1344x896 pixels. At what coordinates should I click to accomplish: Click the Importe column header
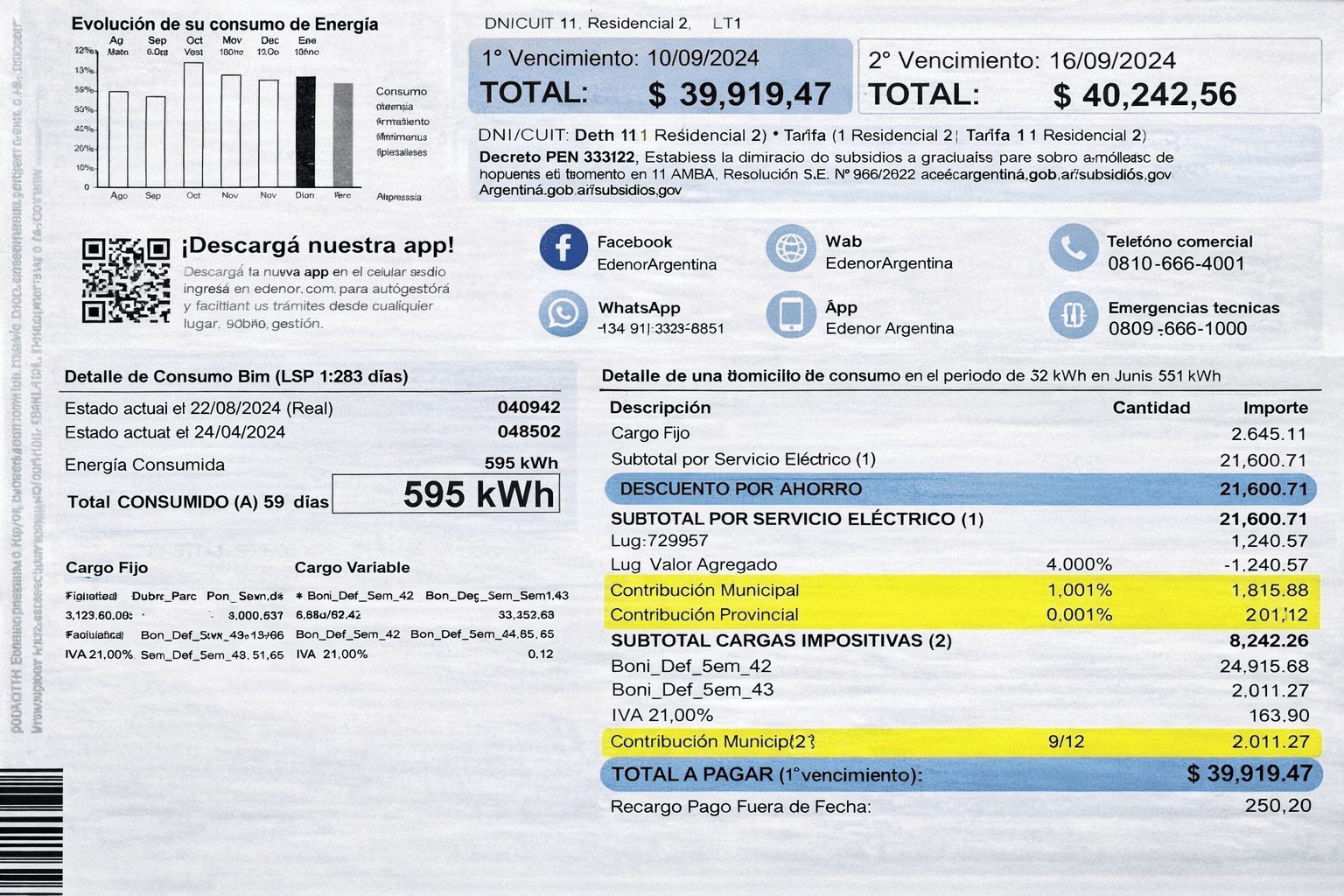point(1275,408)
